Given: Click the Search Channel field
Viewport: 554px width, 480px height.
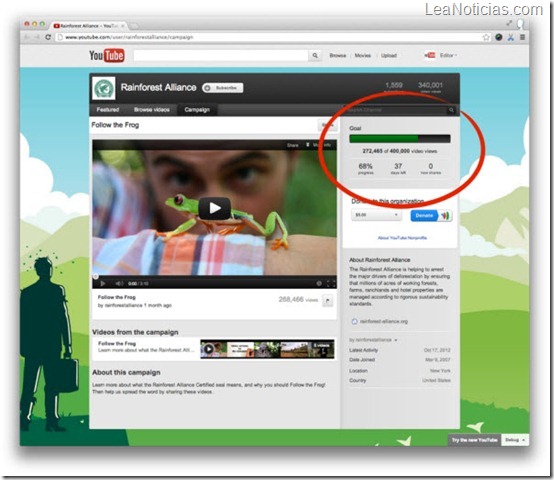Looking at the screenshot, I should click(396, 110).
